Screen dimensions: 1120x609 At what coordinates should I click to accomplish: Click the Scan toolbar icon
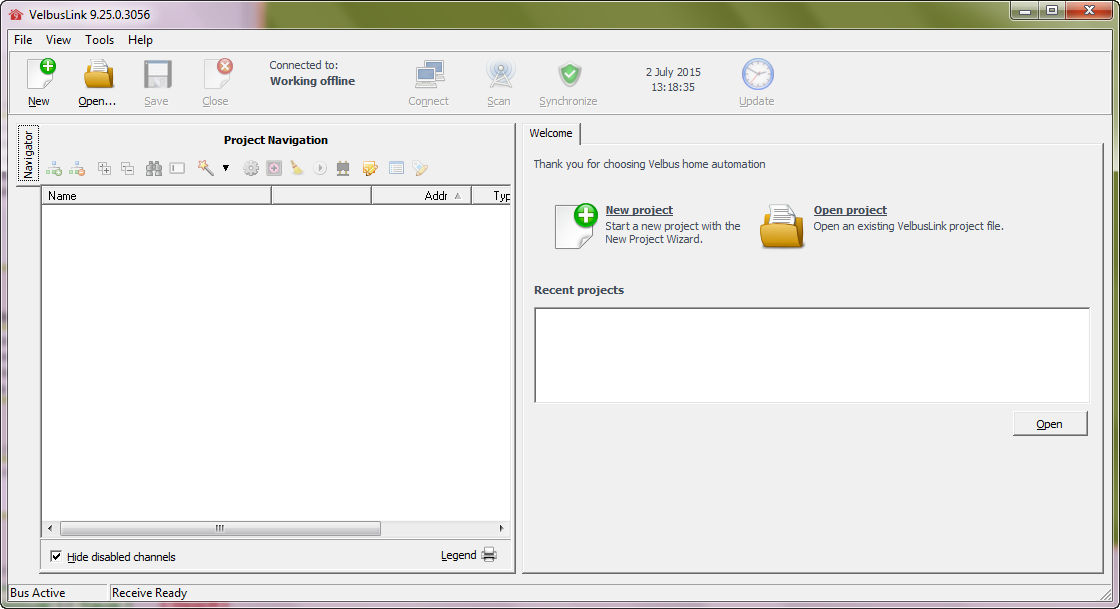click(498, 80)
